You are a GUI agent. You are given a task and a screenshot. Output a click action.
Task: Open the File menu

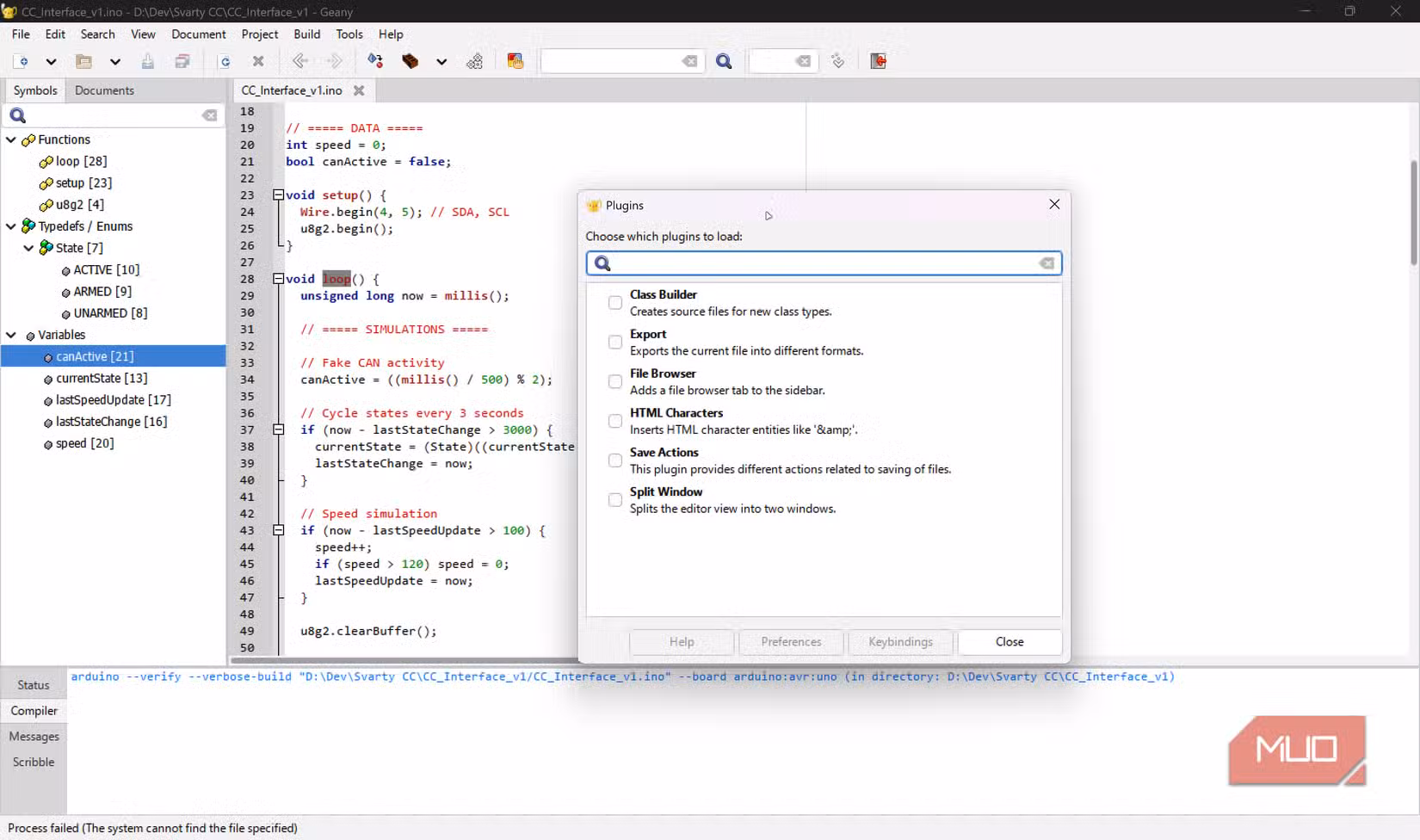[21, 34]
